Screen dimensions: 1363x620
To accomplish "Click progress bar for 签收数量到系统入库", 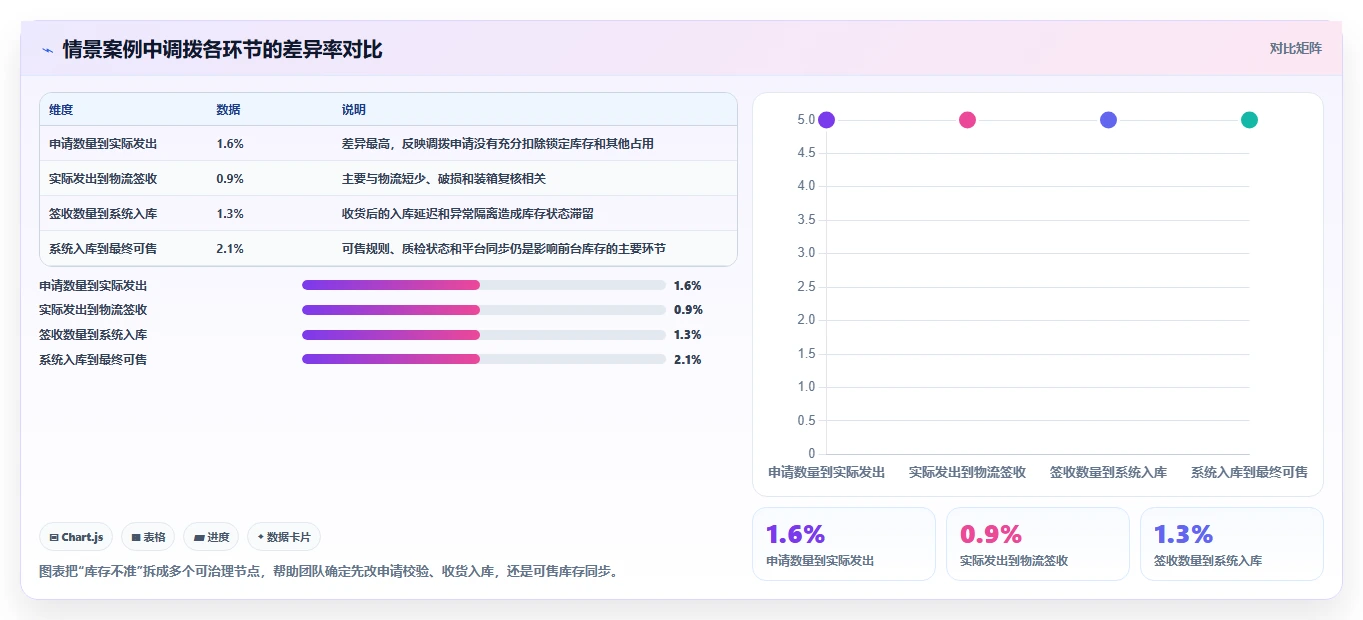I will click(x=484, y=335).
